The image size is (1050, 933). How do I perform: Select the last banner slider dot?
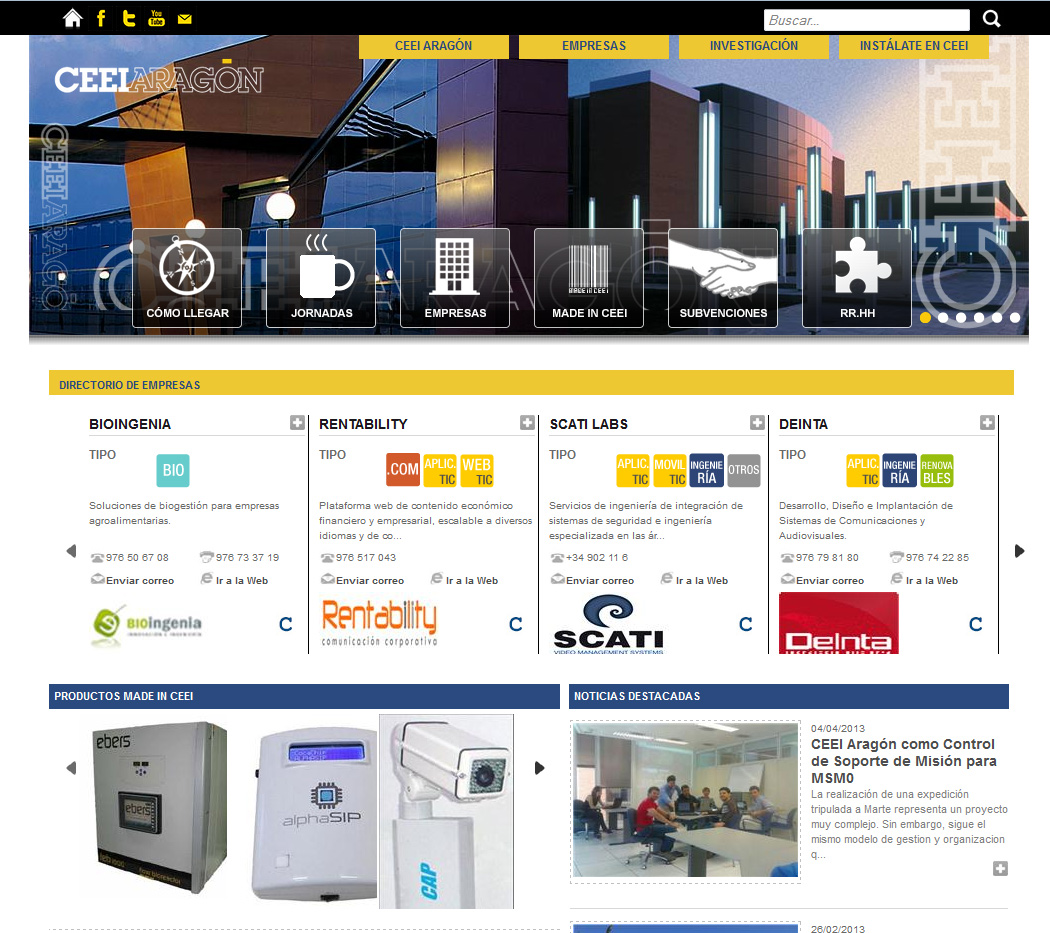[1015, 317]
